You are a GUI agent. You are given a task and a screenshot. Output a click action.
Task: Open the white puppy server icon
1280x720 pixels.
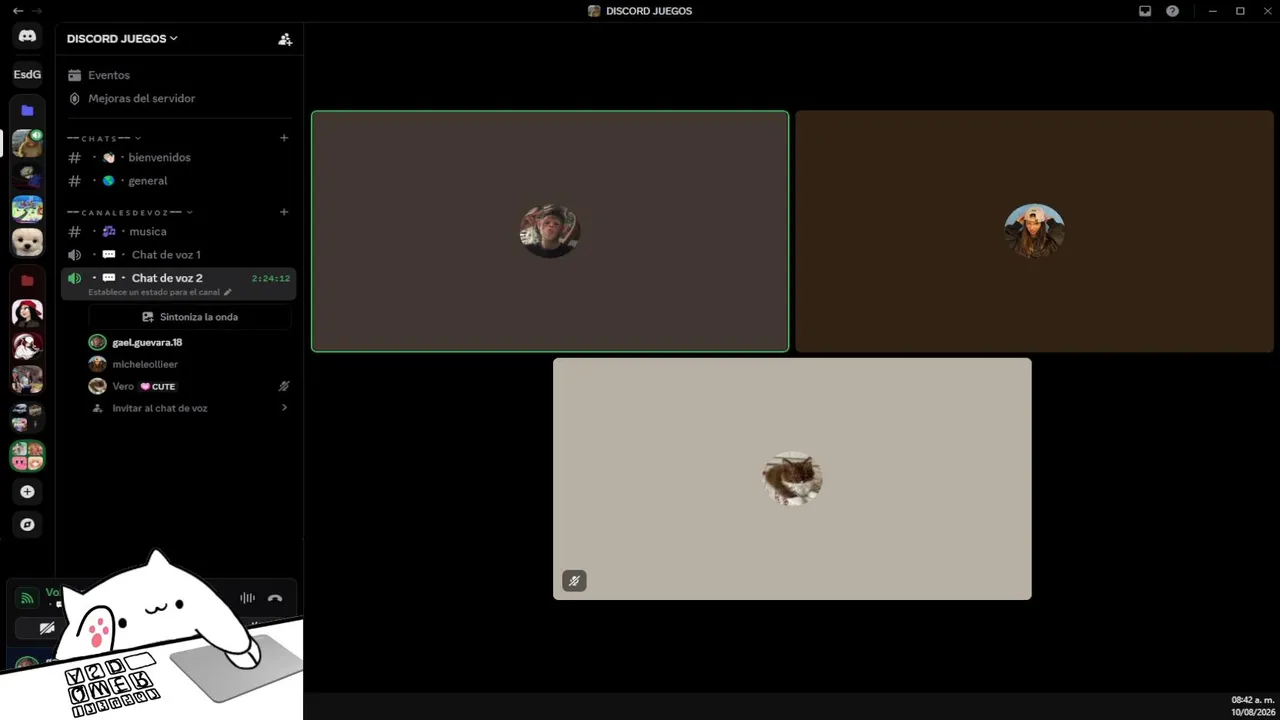coord(27,242)
